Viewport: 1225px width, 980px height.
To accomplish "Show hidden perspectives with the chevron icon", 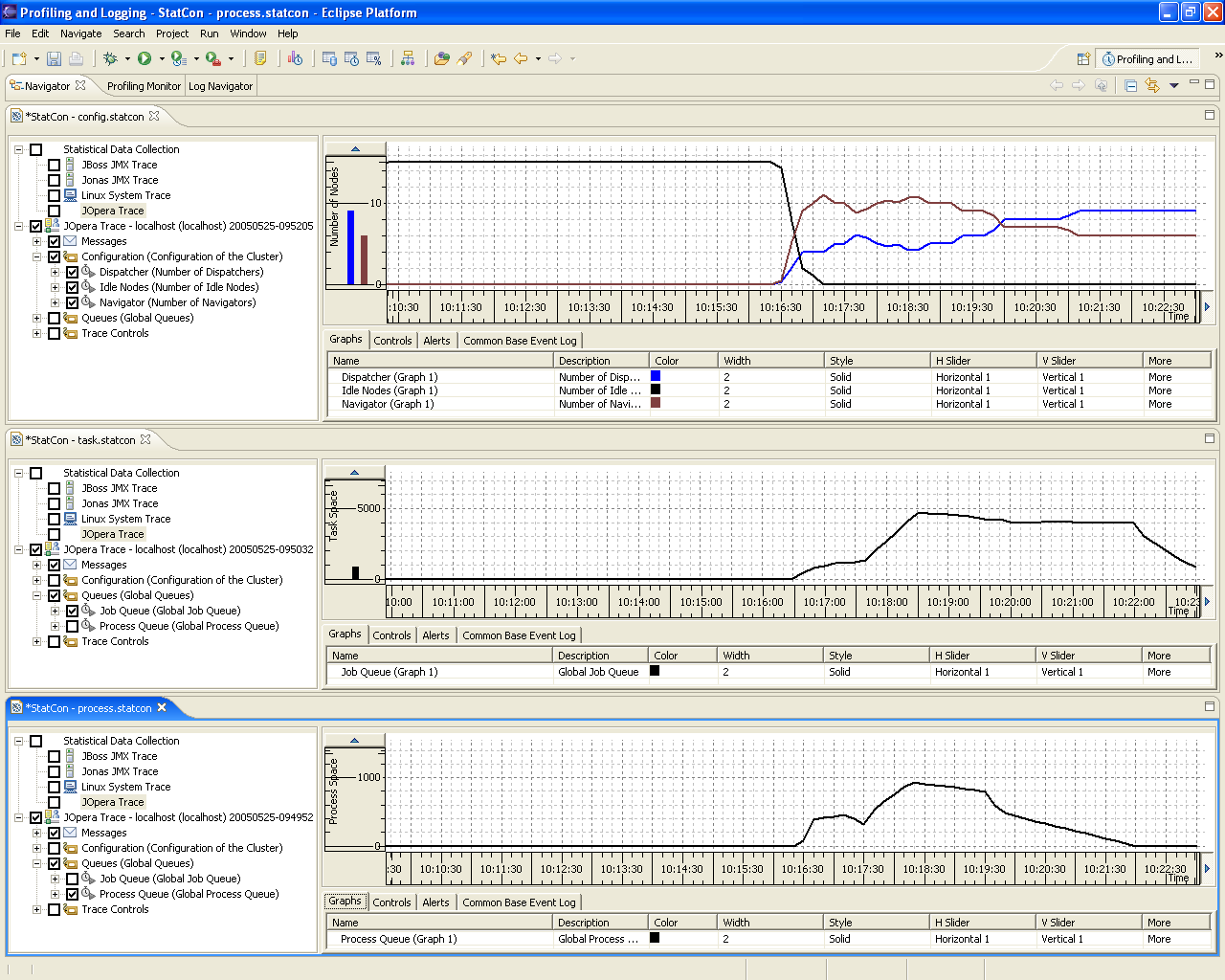I will pos(1218,56).
